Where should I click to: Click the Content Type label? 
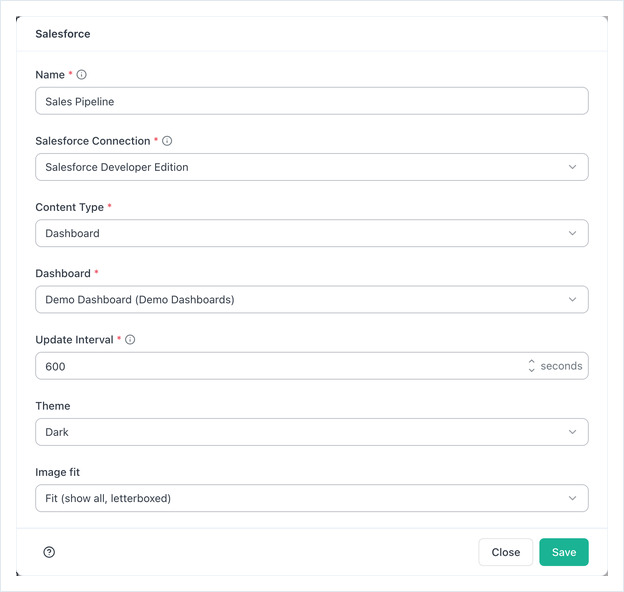70,207
